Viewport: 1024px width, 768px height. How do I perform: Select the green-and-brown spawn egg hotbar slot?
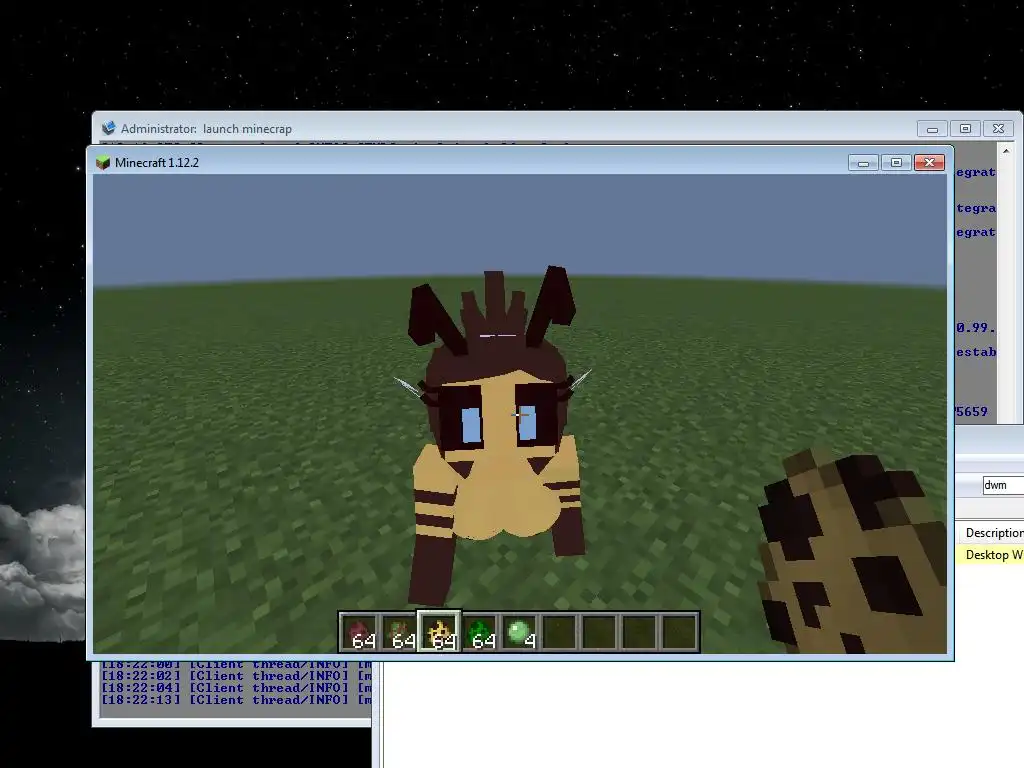[x=400, y=632]
